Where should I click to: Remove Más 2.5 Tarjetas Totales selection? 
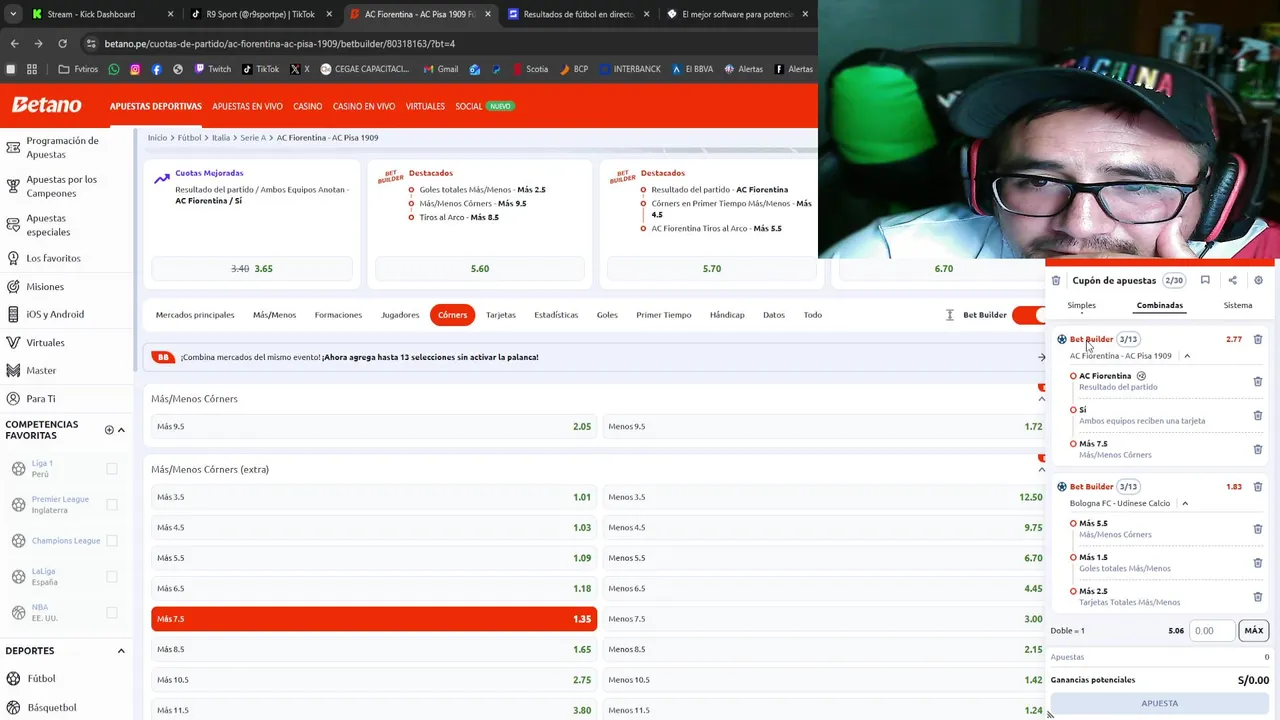coord(1258,597)
